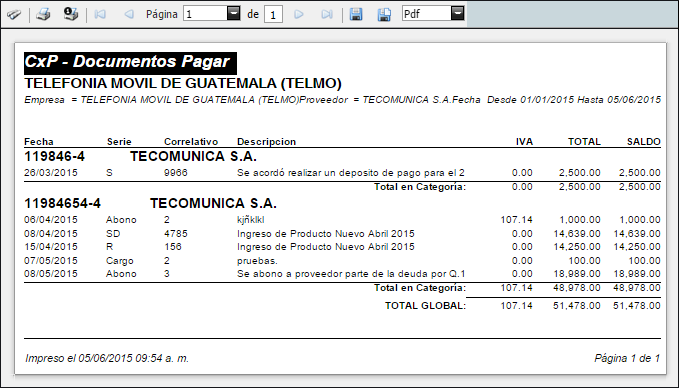Click correlativo '9966'
The height and width of the screenshot is (388, 679).
click(x=176, y=172)
